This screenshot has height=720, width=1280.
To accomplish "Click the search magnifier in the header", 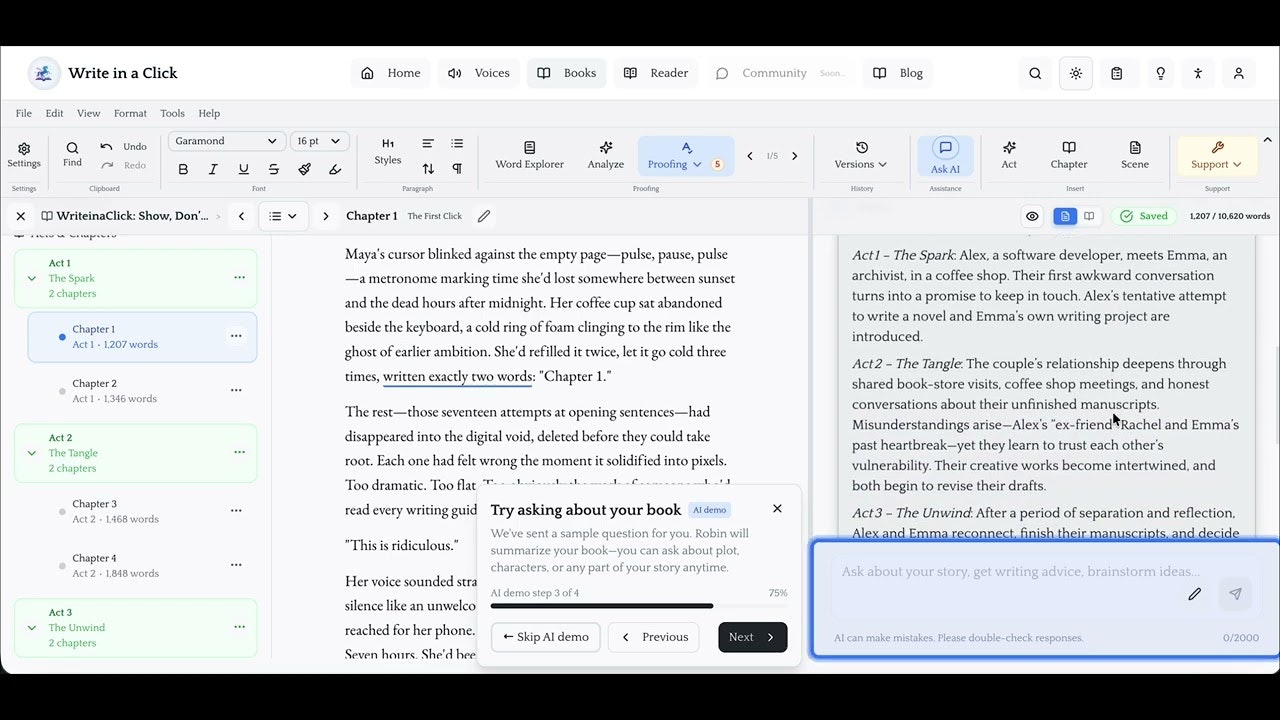I will [1035, 73].
